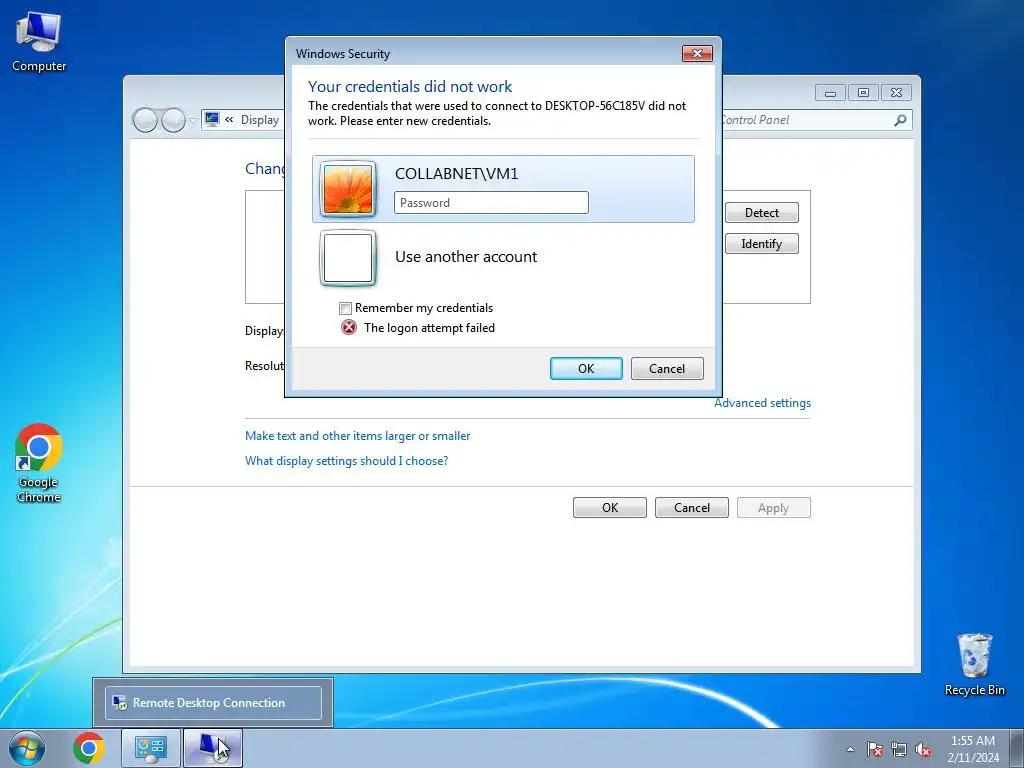Close the Windows Security dialog
This screenshot has height=768, width=1024.
[x=697, y=54]
